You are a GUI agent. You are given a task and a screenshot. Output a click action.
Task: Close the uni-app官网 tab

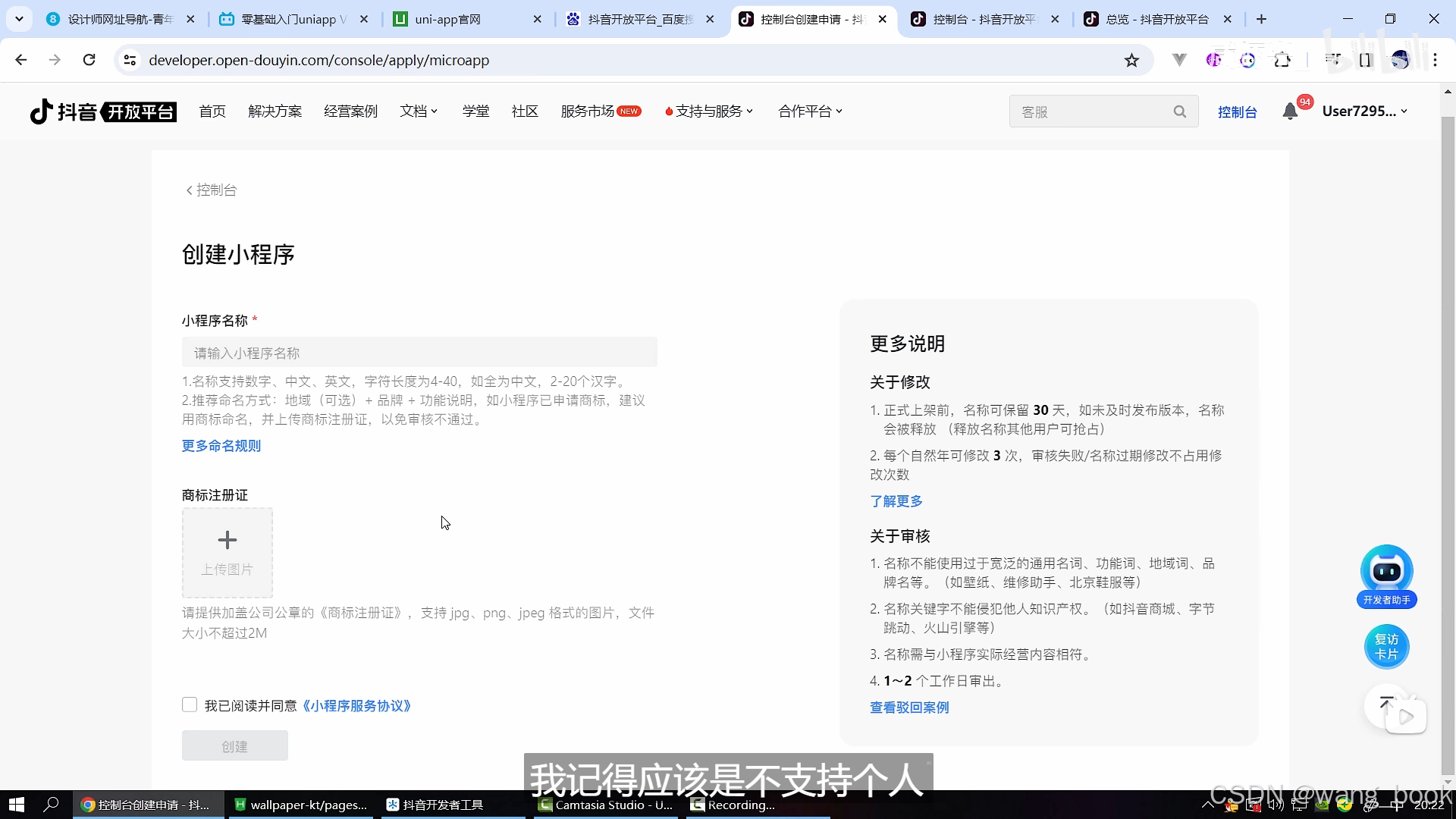click(x=537, y=19)
